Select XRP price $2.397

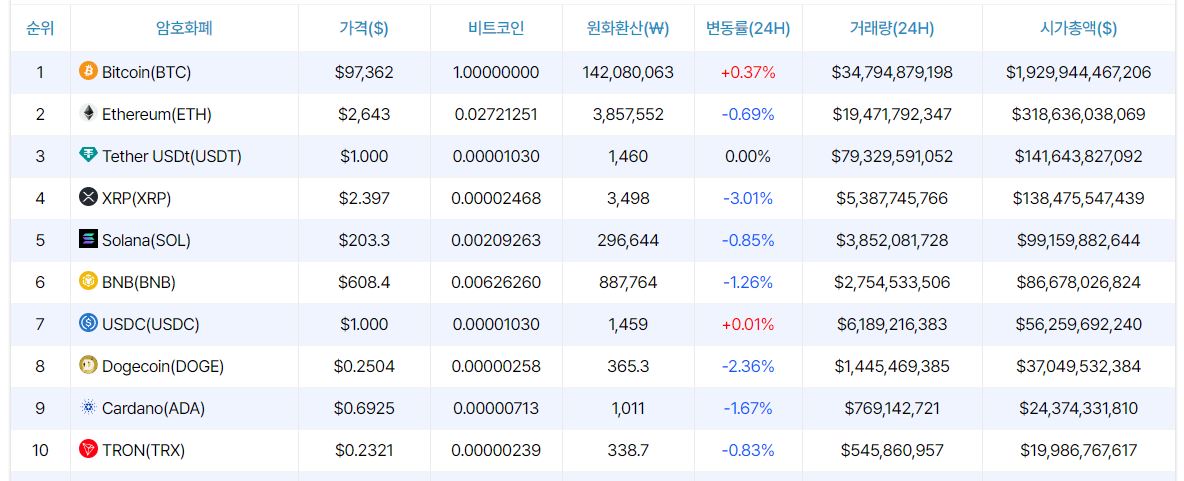pyautogui.click(x=364, y=199)
